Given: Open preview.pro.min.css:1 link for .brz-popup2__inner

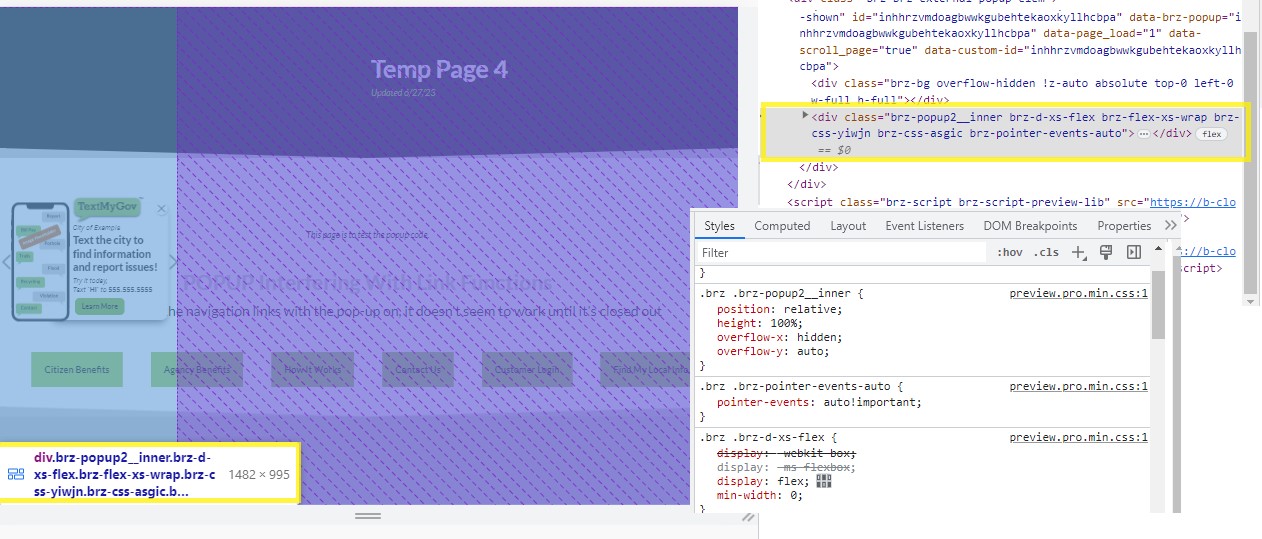Looking at the screenshot, I should pyautogui.click(x=1079, y=294).
